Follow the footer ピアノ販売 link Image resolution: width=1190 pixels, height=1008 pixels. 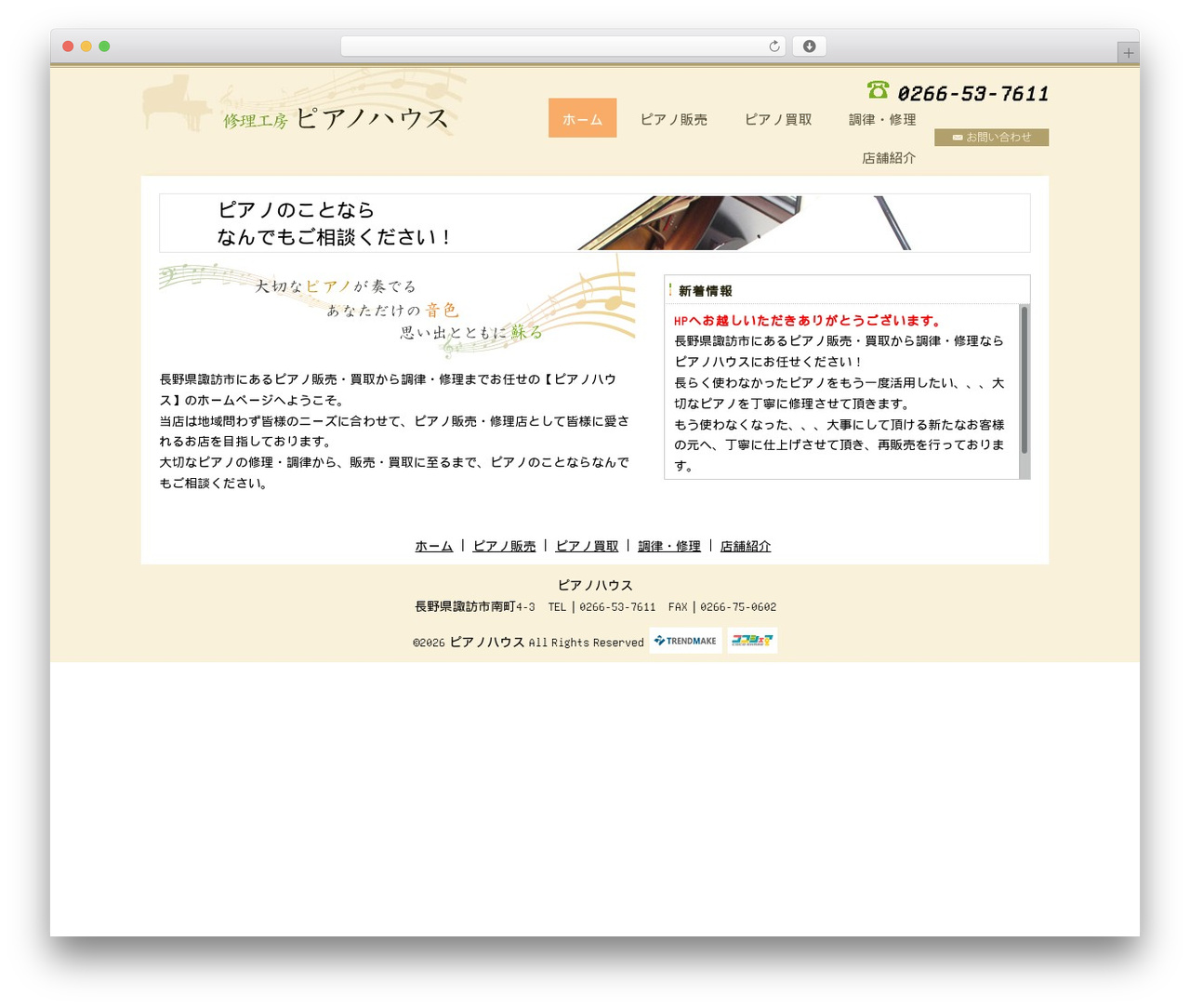click(x=504, y=546)
